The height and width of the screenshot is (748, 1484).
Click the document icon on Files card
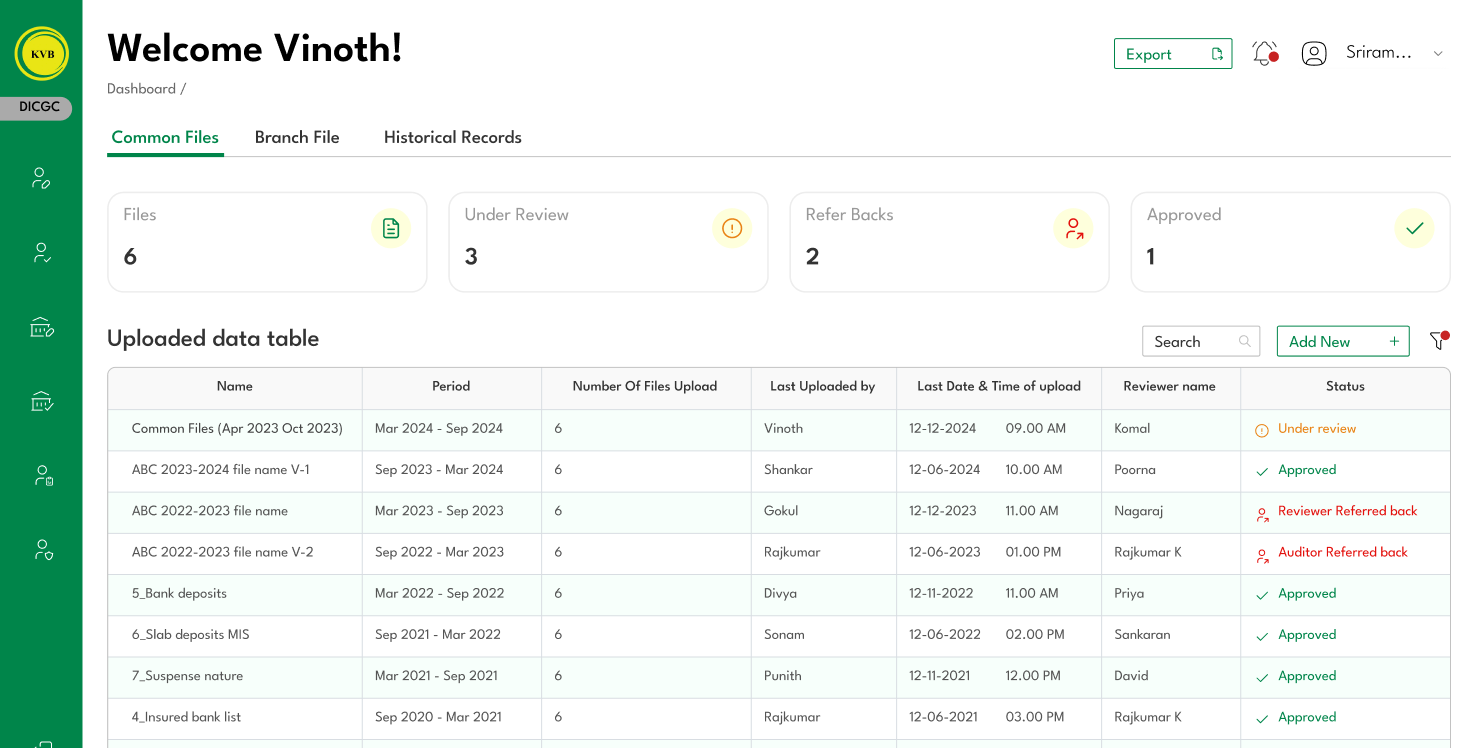tap(391, 229)
